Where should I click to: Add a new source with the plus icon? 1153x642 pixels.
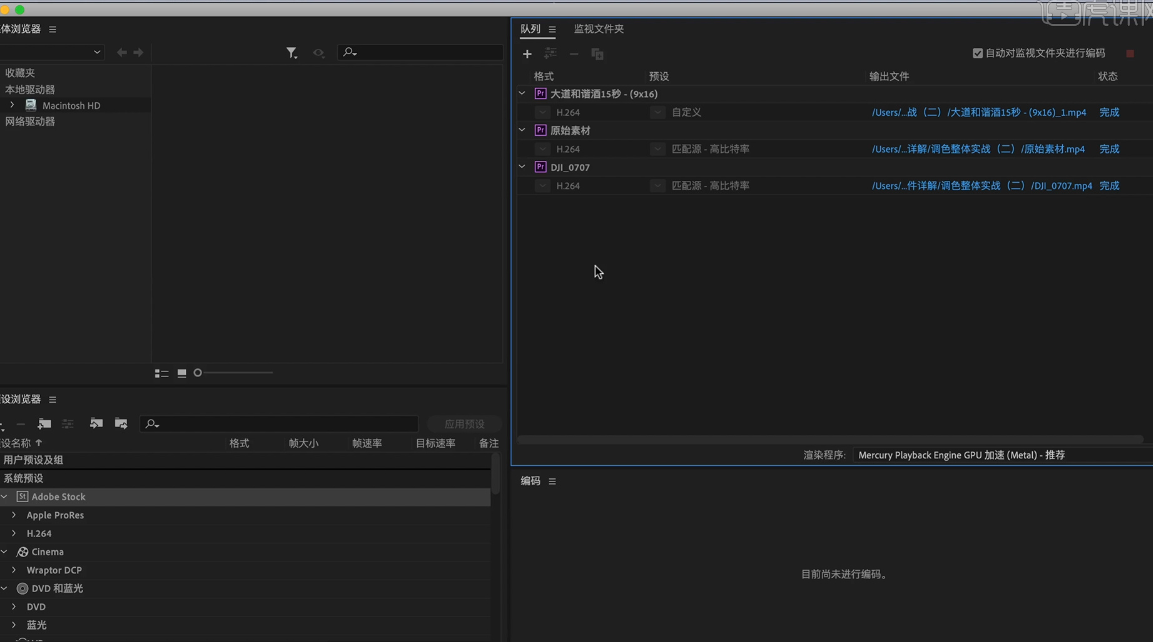click(x=527, y=53)
